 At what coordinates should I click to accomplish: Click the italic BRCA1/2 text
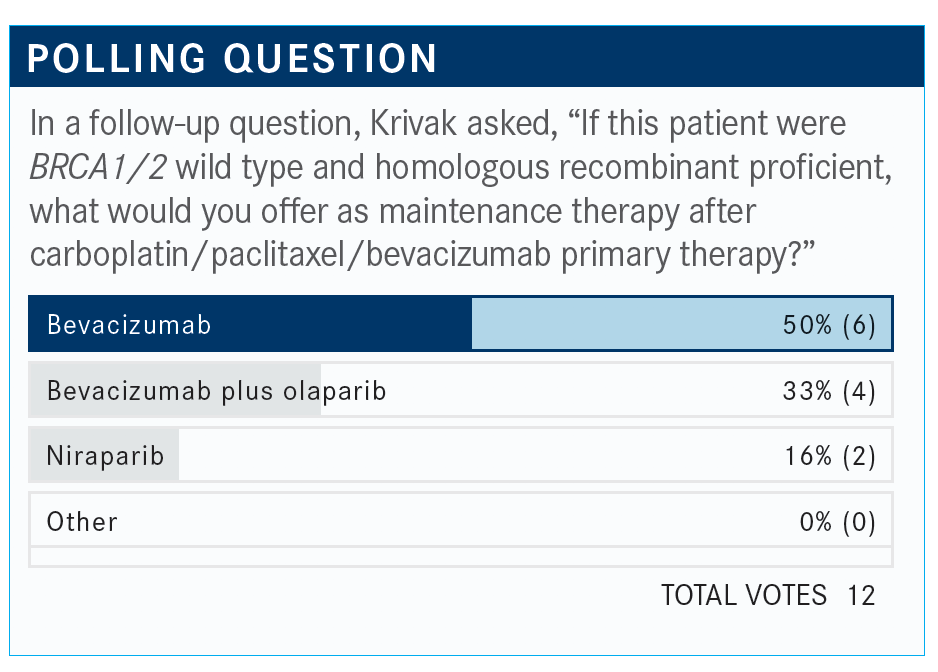(x=98, y=167)
